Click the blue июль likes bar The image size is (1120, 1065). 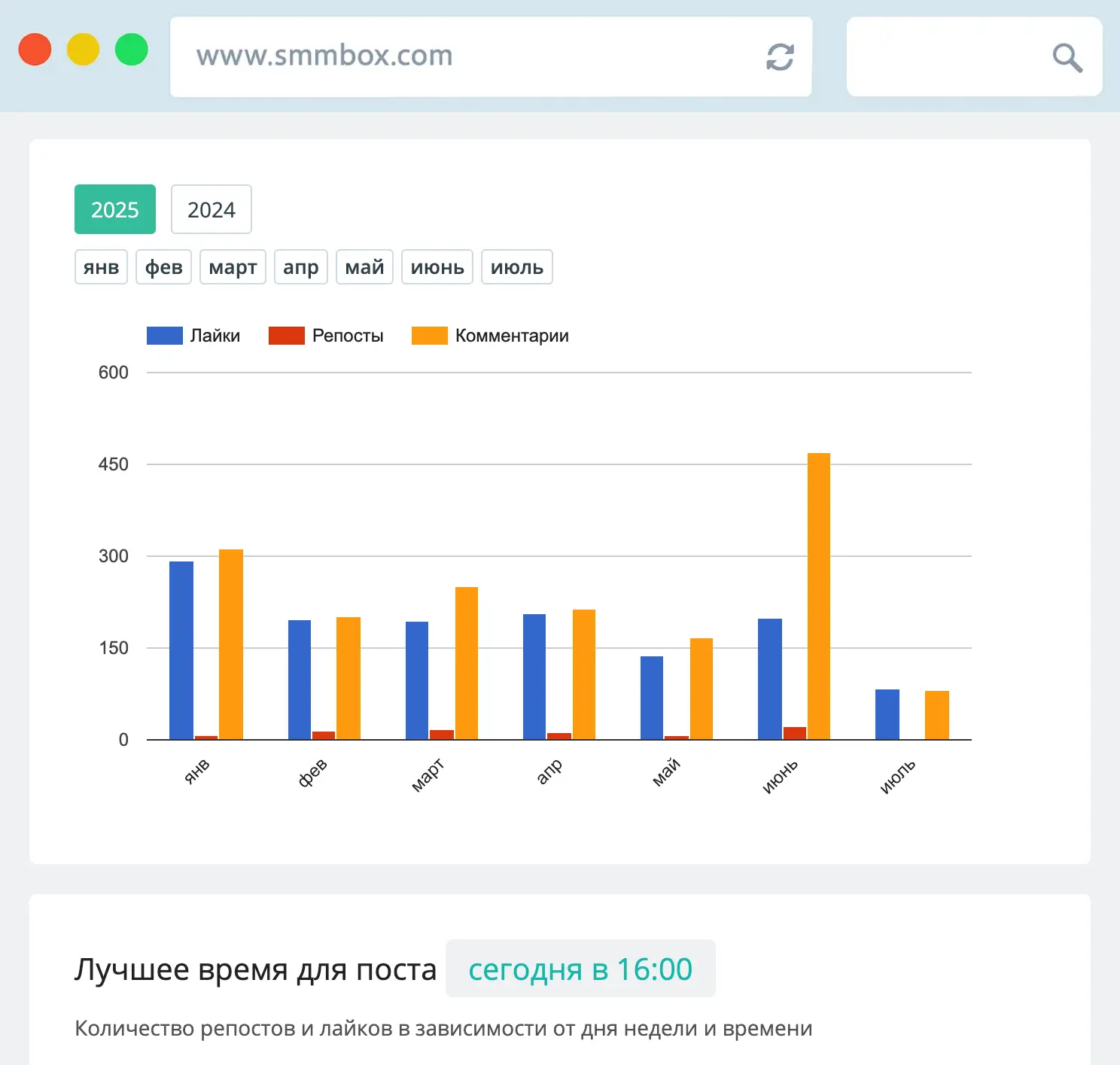click(x=887, y=714)
